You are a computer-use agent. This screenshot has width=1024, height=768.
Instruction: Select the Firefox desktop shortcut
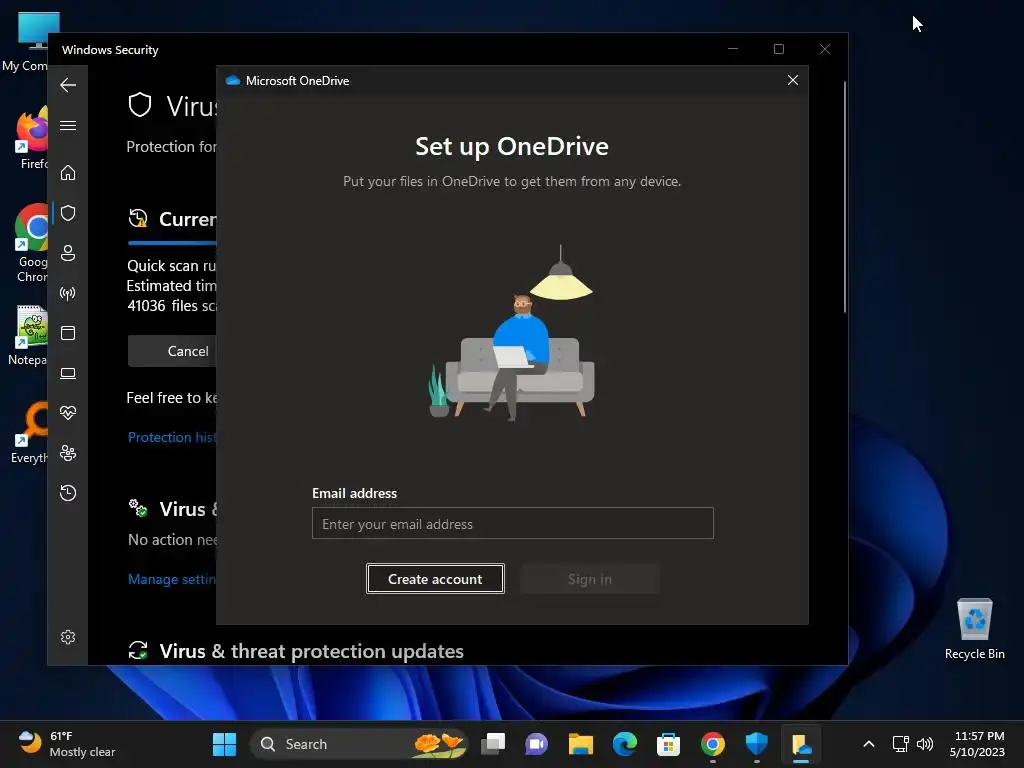31,138
